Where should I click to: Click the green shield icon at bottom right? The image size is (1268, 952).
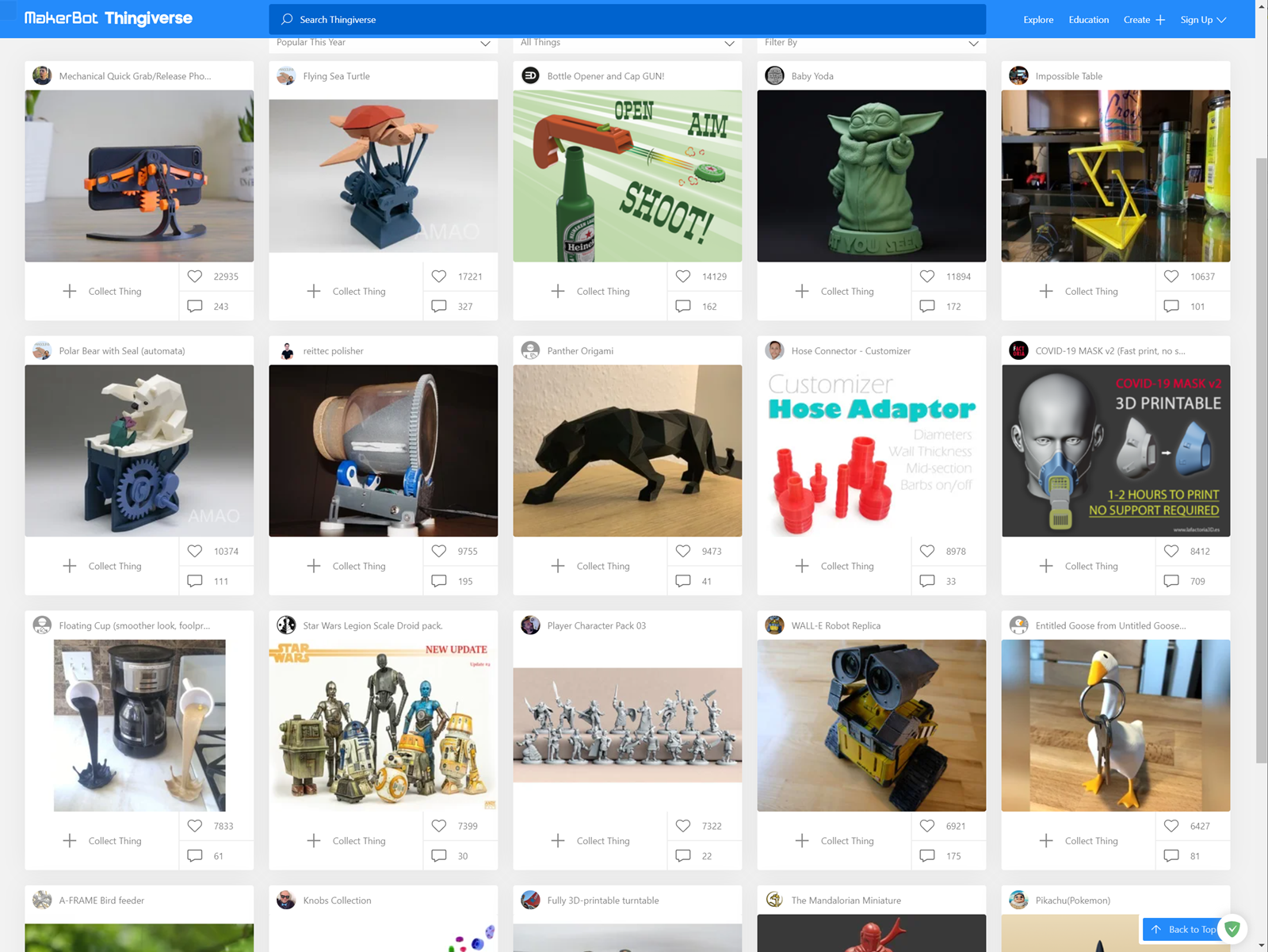point(1232,928)
